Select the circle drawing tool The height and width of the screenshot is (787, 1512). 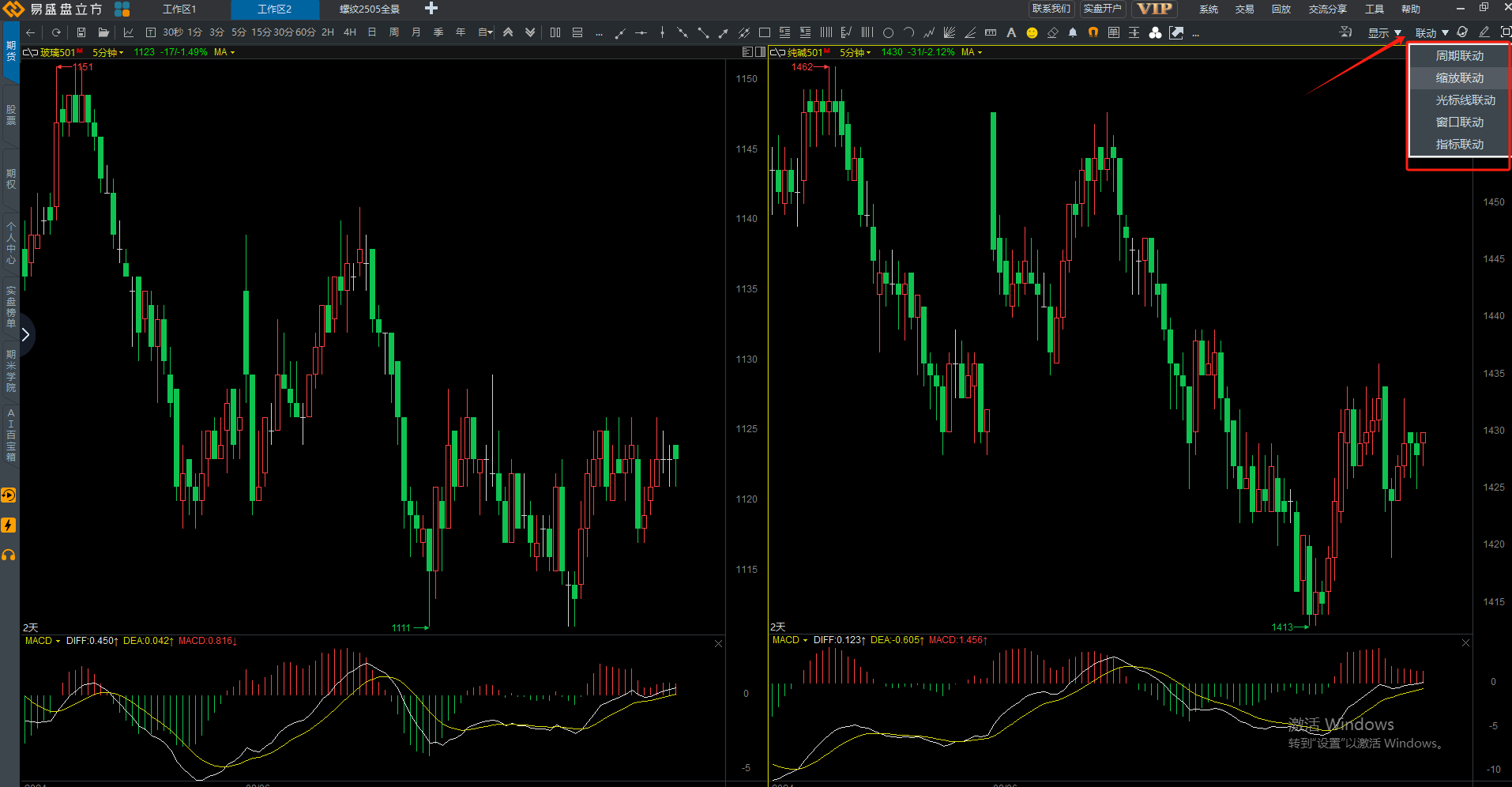coord(888,32)
